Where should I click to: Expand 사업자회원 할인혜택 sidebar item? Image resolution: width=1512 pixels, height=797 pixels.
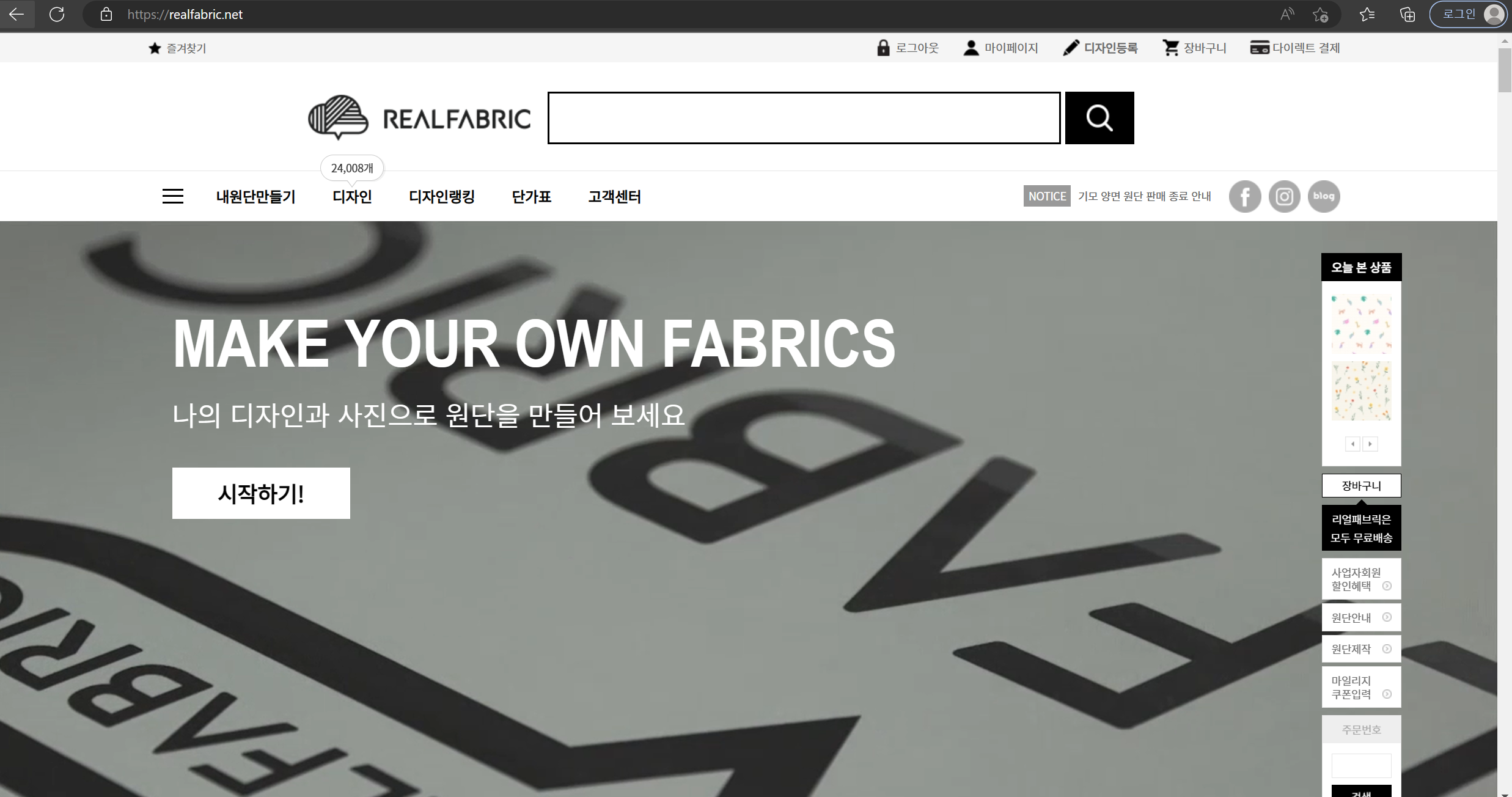point(1361,579)
